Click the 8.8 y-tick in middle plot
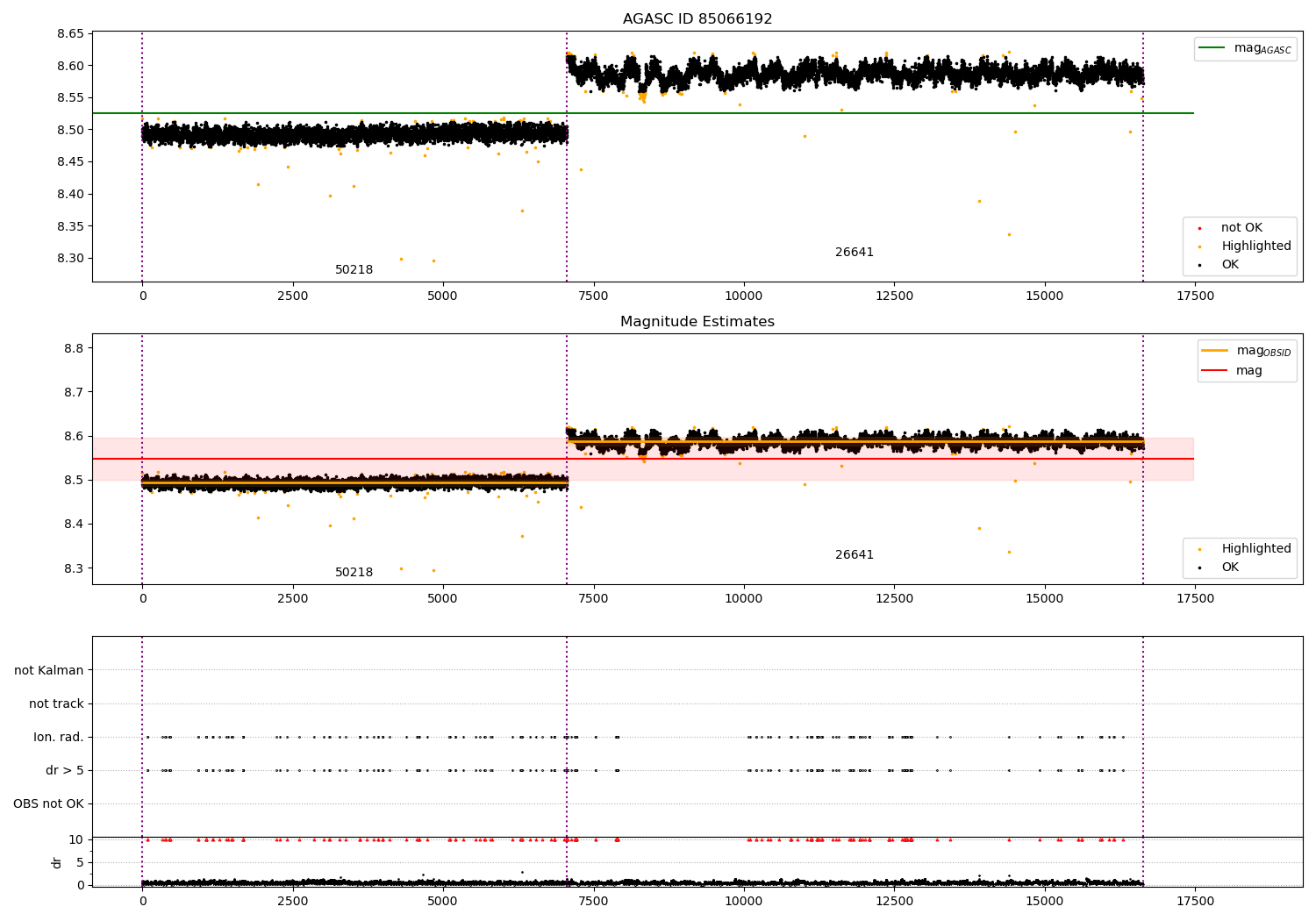Screen dimensions: 1316x921 [75, 348]
